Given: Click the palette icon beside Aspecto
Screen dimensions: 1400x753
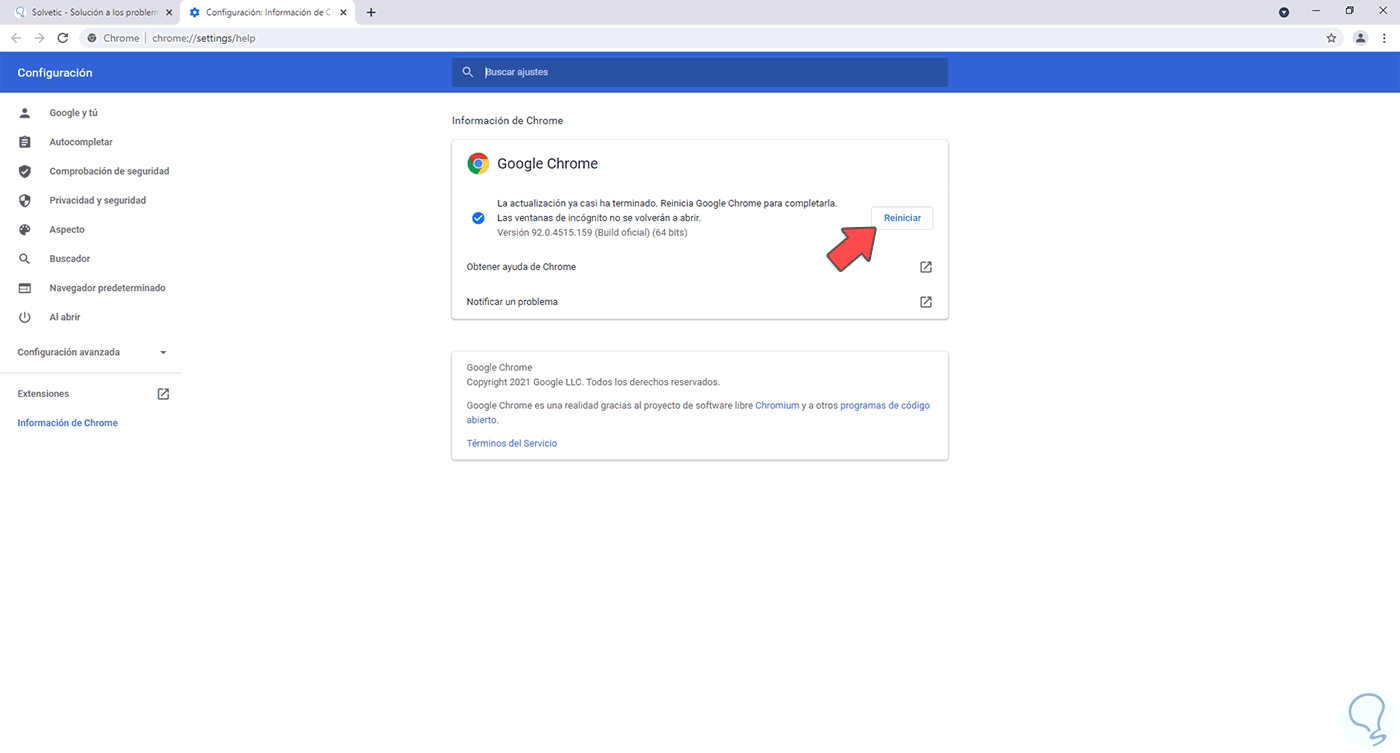Looking at the screenshot, I should [25, 229].
